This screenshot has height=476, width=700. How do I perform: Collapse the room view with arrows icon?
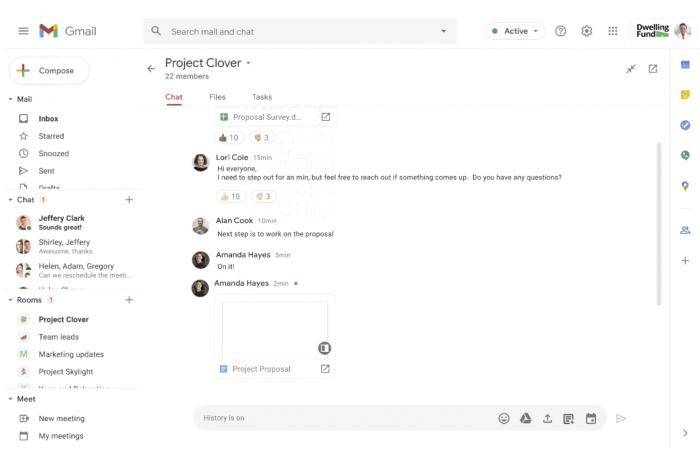point(631,69)
